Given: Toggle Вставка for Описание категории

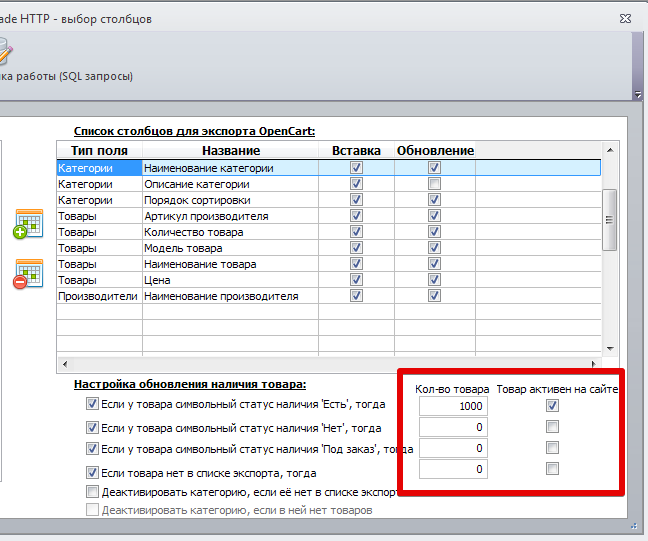Looking at the screenshot, I should (356, 184).
